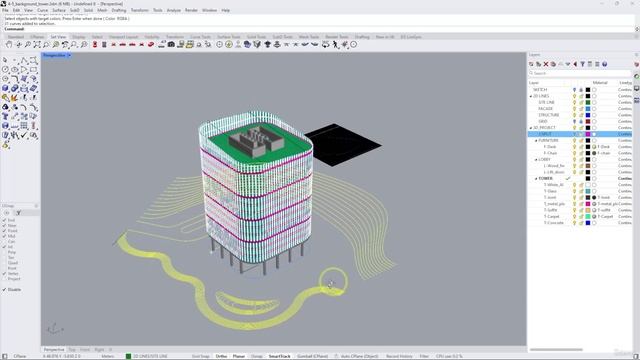This screenshot has height=360, width=640.
Task: Toggle the Vertex osnap checkbox
Action: (4, 273)
